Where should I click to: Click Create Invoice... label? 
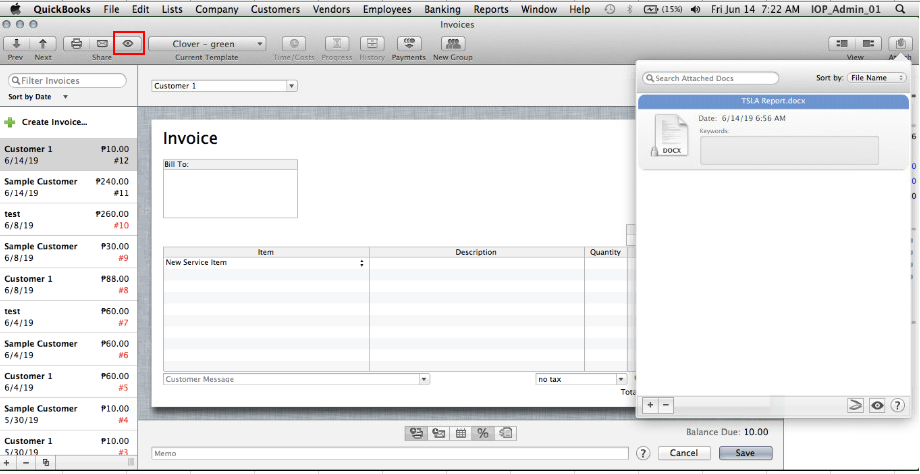(x=55, y=123)
